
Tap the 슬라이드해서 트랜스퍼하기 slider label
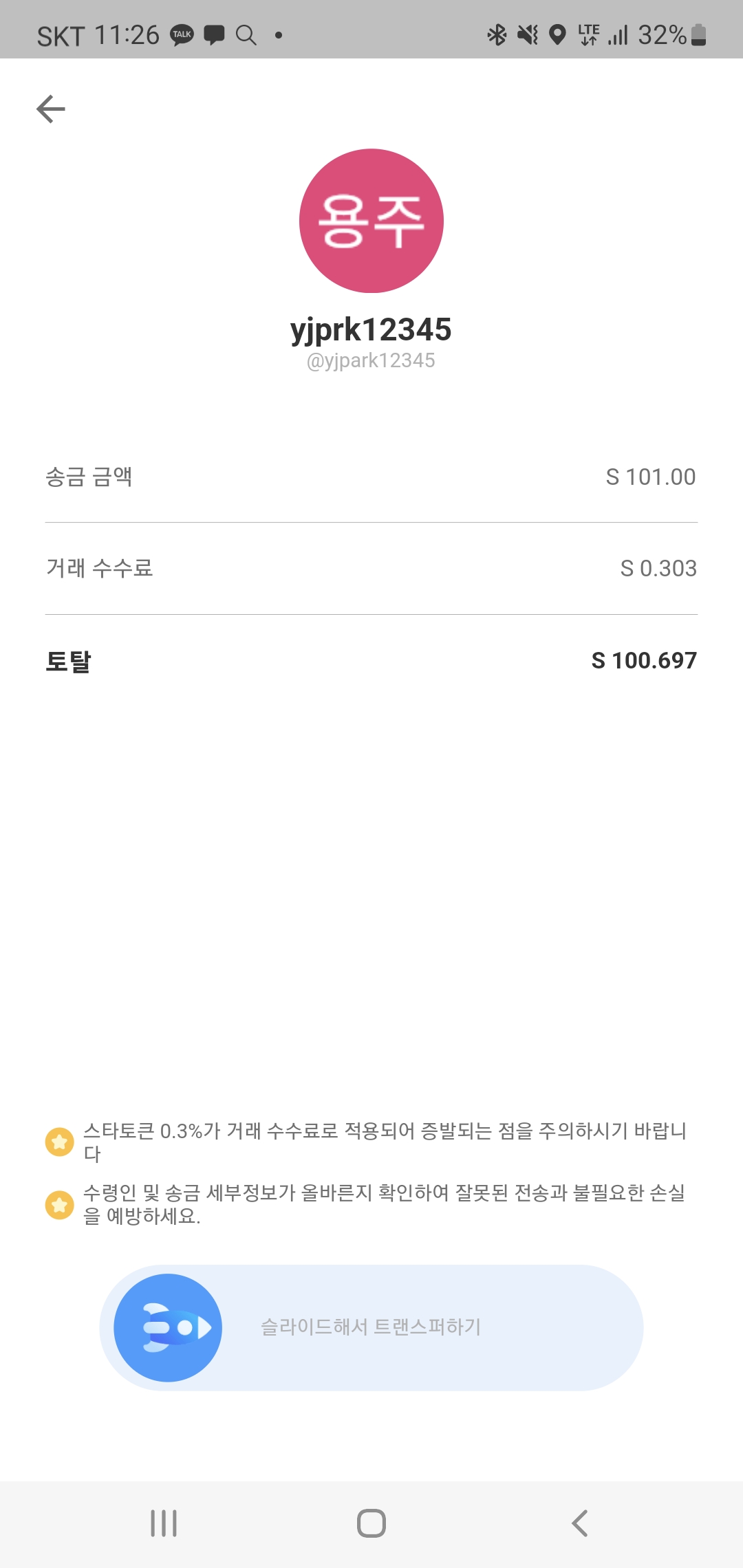pos(371,1327)
